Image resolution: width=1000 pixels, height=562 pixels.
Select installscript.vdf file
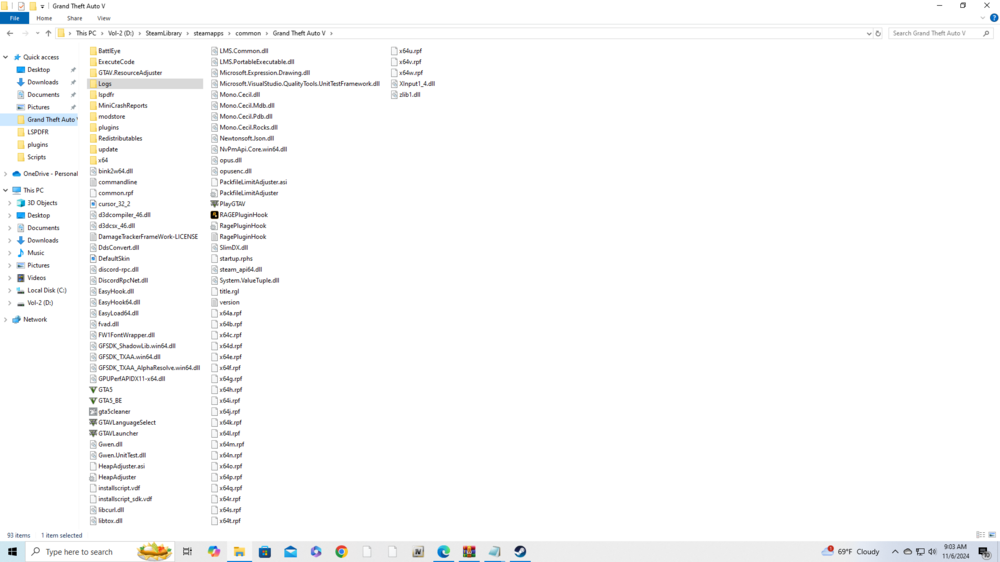coord(115,488)
